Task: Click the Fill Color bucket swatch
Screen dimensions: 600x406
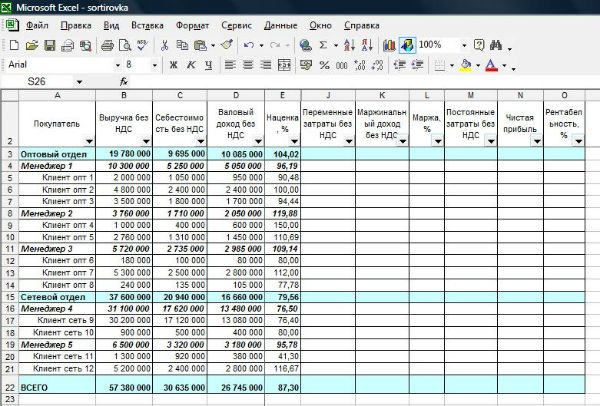Action: click(464, 65)
